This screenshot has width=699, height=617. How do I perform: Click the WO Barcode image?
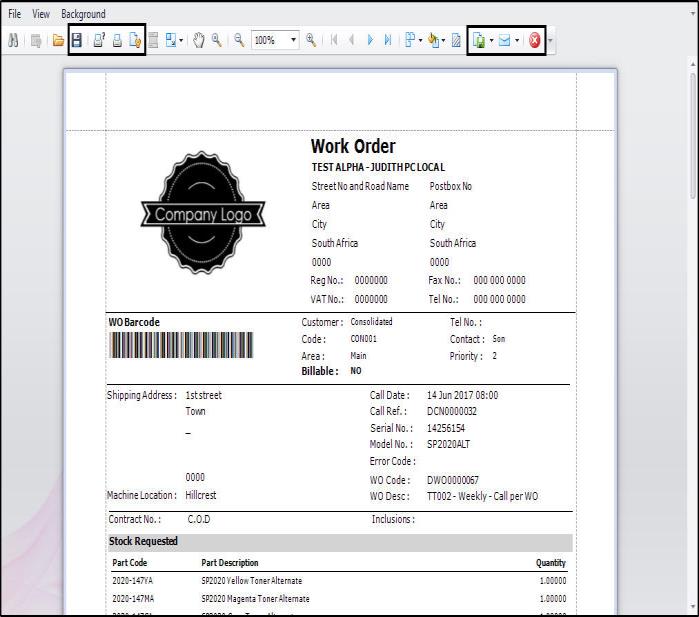click(181, 345)
